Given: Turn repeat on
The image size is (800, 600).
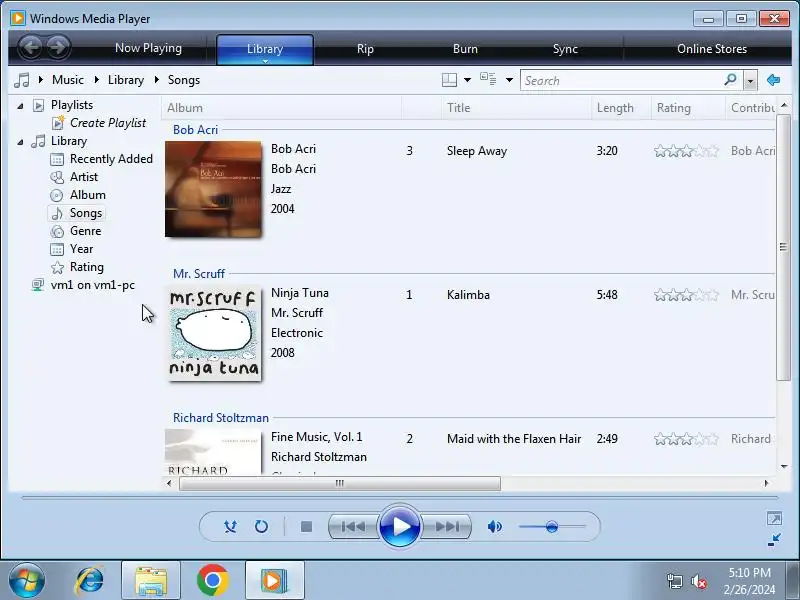Looking at the screenshot, I should pos(261,527).
